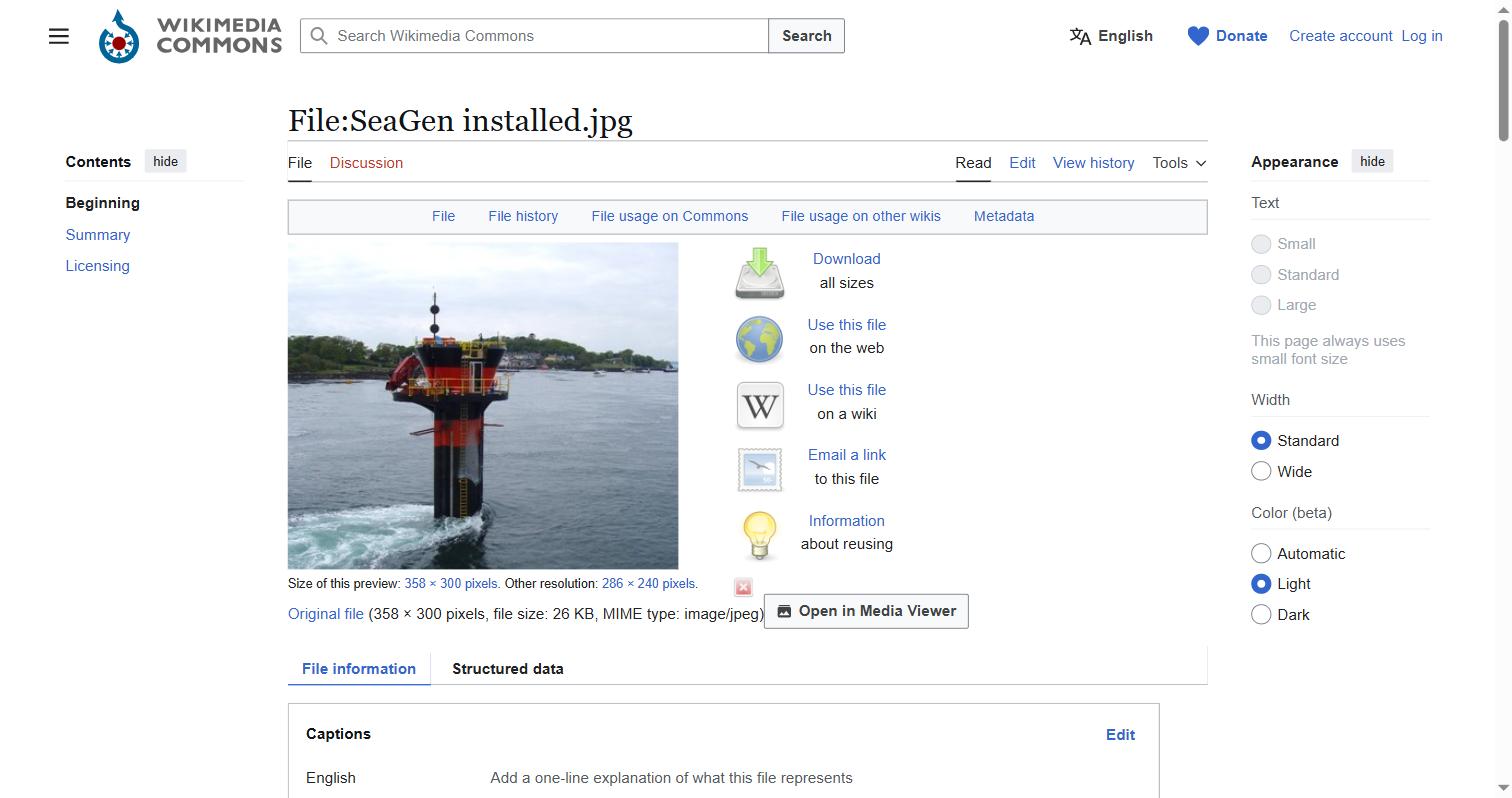Open the Edit tab

(1022, 163)
